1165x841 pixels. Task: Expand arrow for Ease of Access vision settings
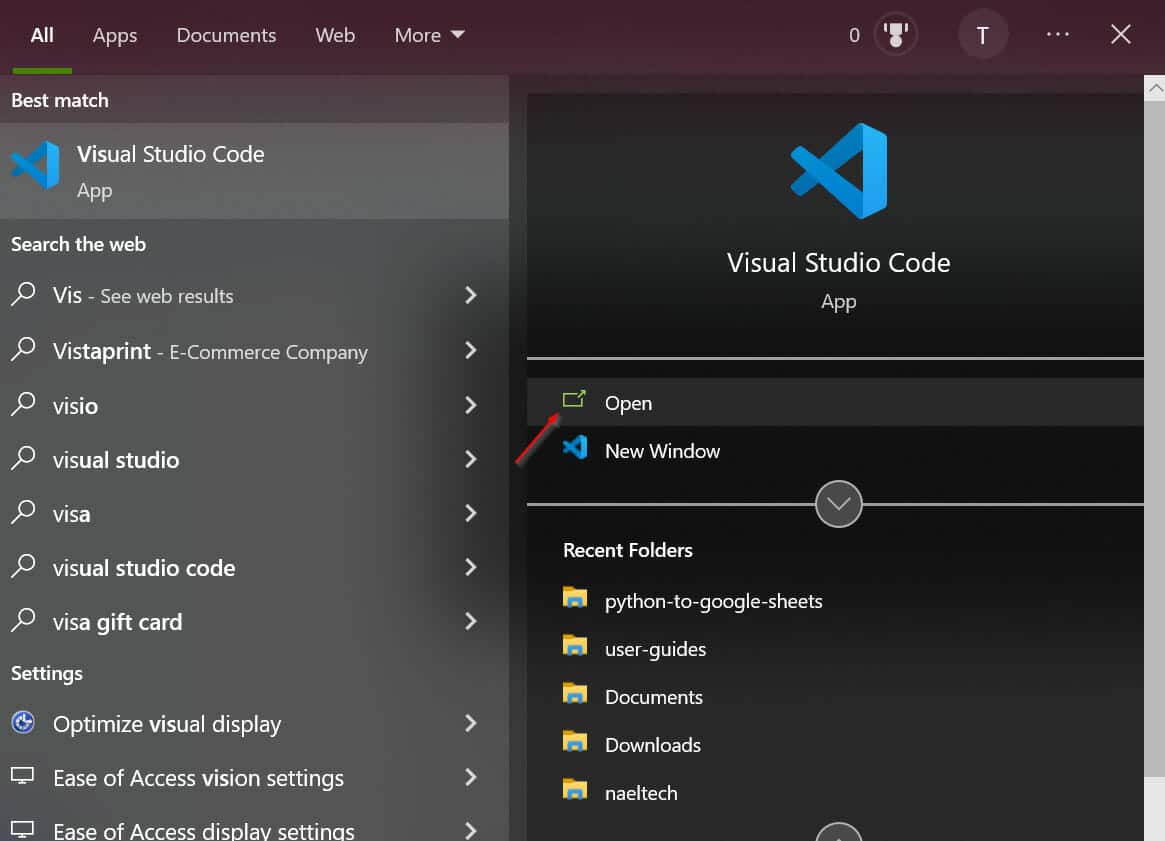[x=470, y=777]
